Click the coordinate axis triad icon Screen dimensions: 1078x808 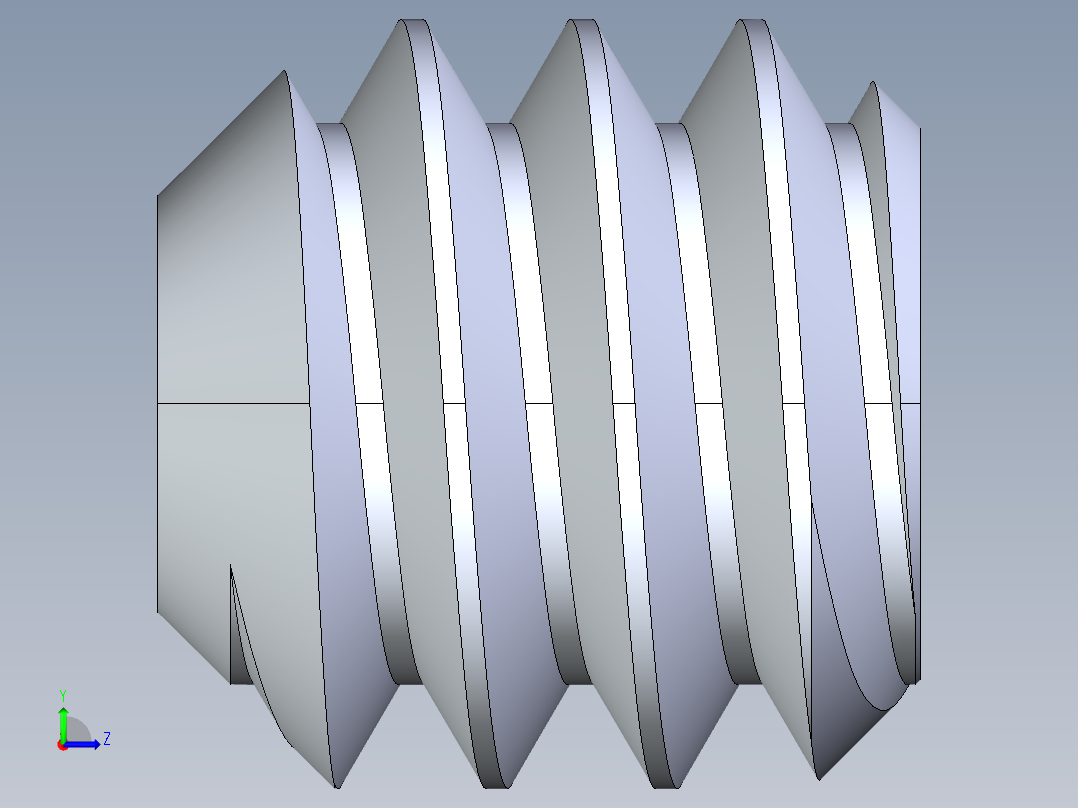(83, 720)
